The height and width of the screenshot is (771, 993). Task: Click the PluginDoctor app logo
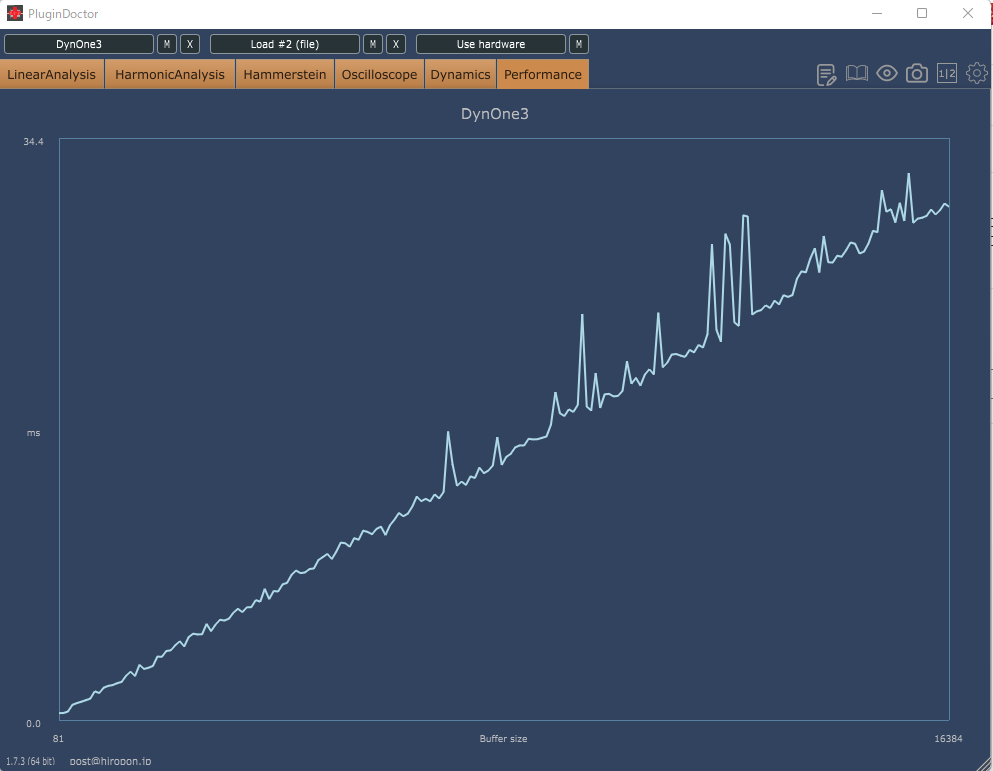15,13
